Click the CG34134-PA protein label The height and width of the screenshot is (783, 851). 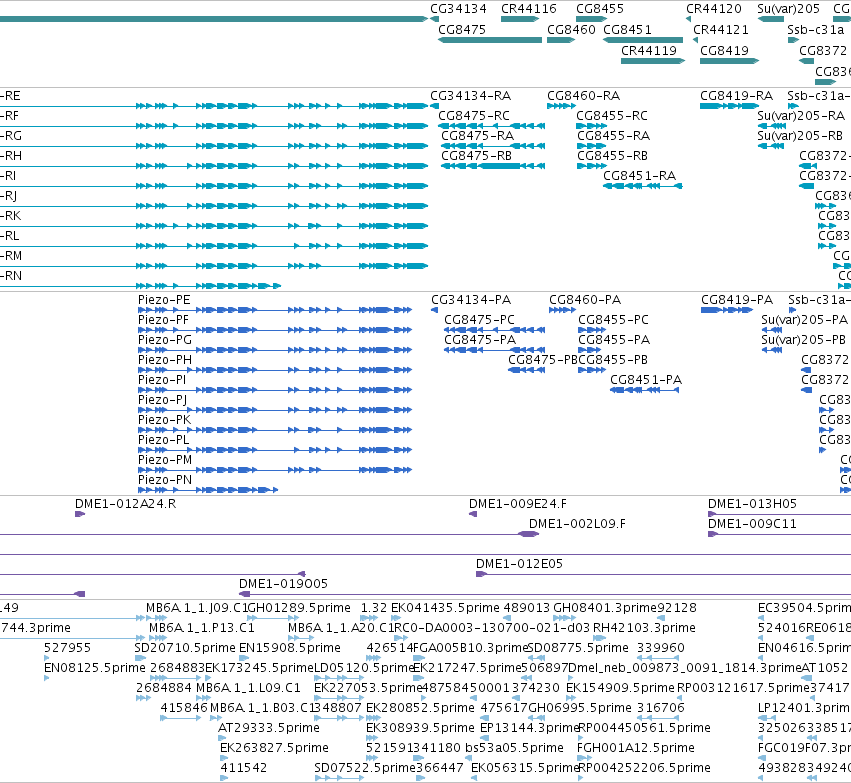[x=471, y=300]
